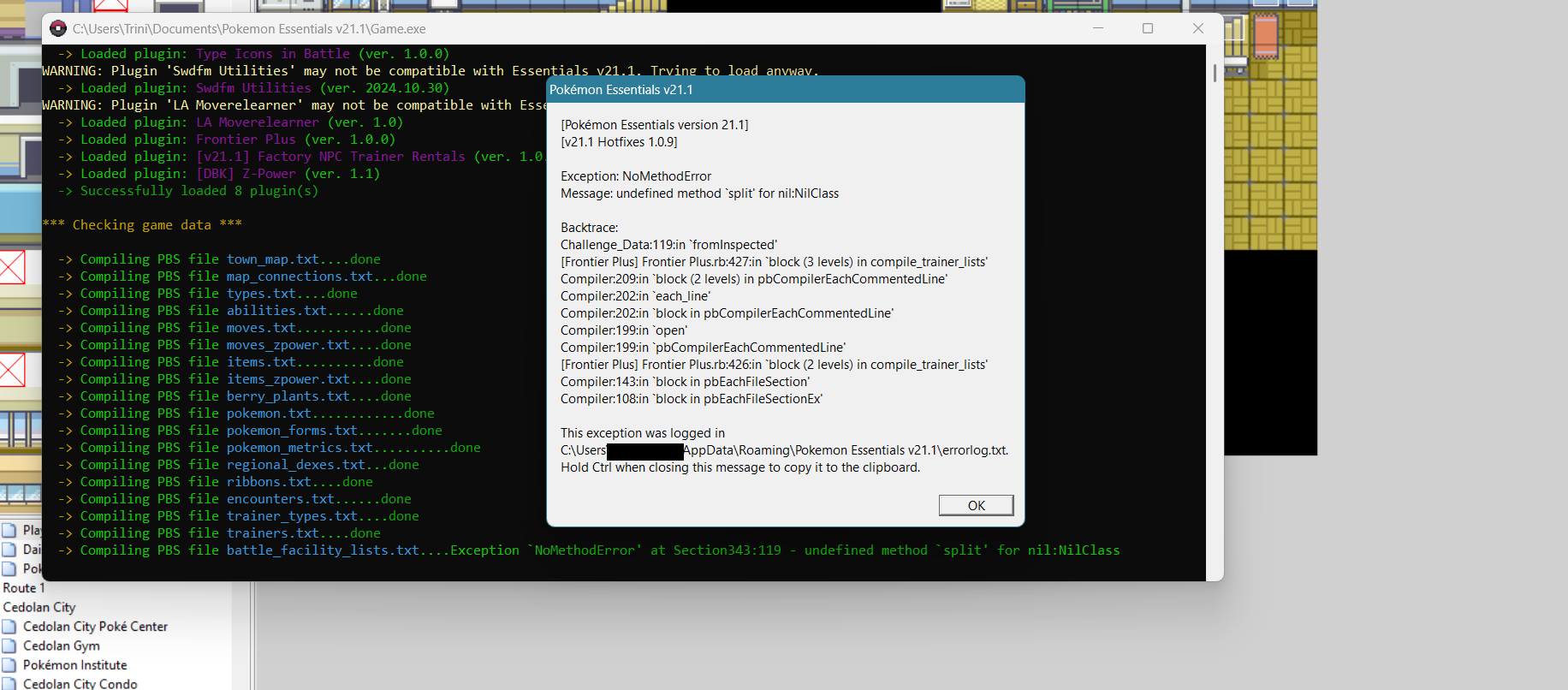Click the "types.txt" compiling line

(x=208, y=294)
